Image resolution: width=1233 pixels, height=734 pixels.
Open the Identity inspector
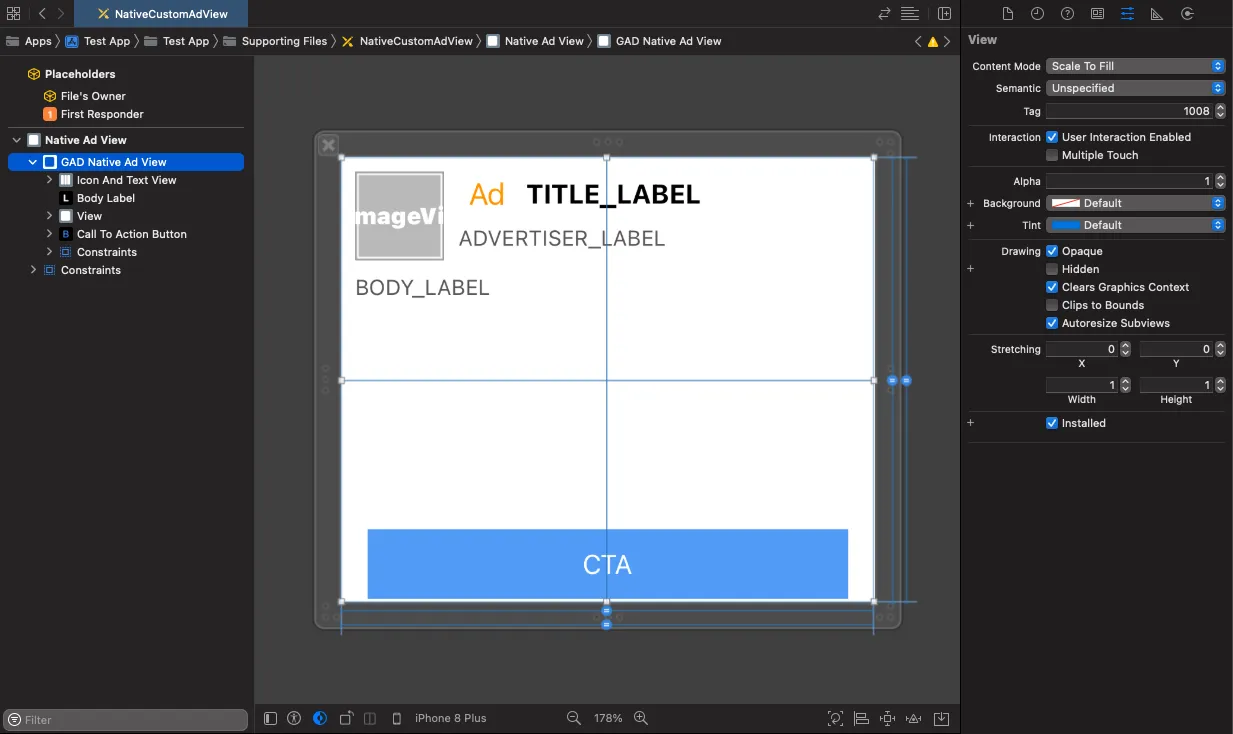pyautogui.click(x=1098, y=13)
